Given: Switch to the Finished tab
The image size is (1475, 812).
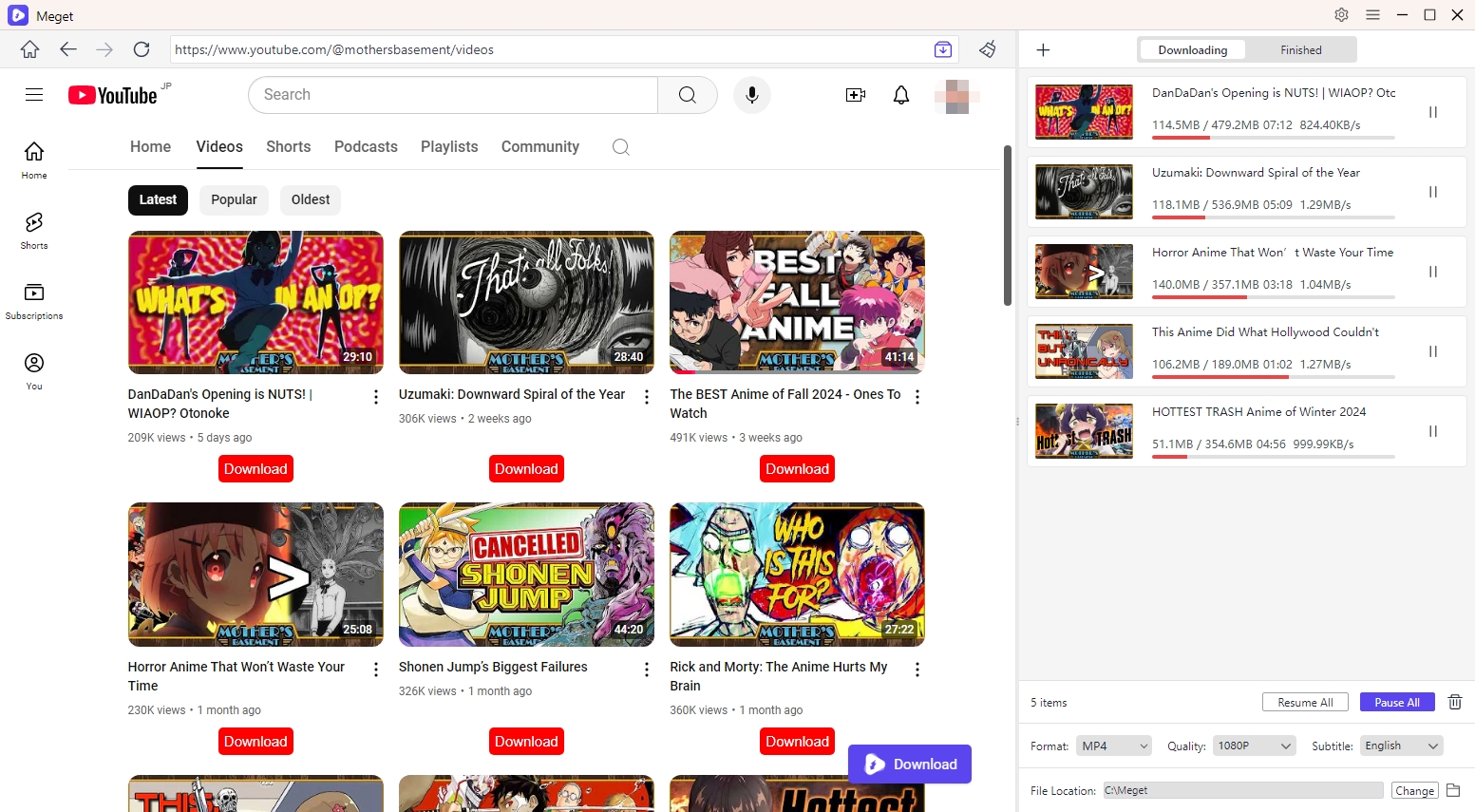Looking at the screenshot, I should [x=1301, y=50].
